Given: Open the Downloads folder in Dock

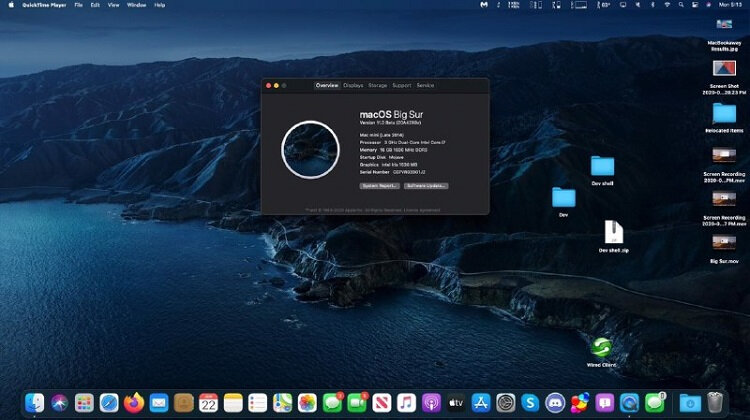Looking at the screenshot, I should click(690, 403).
